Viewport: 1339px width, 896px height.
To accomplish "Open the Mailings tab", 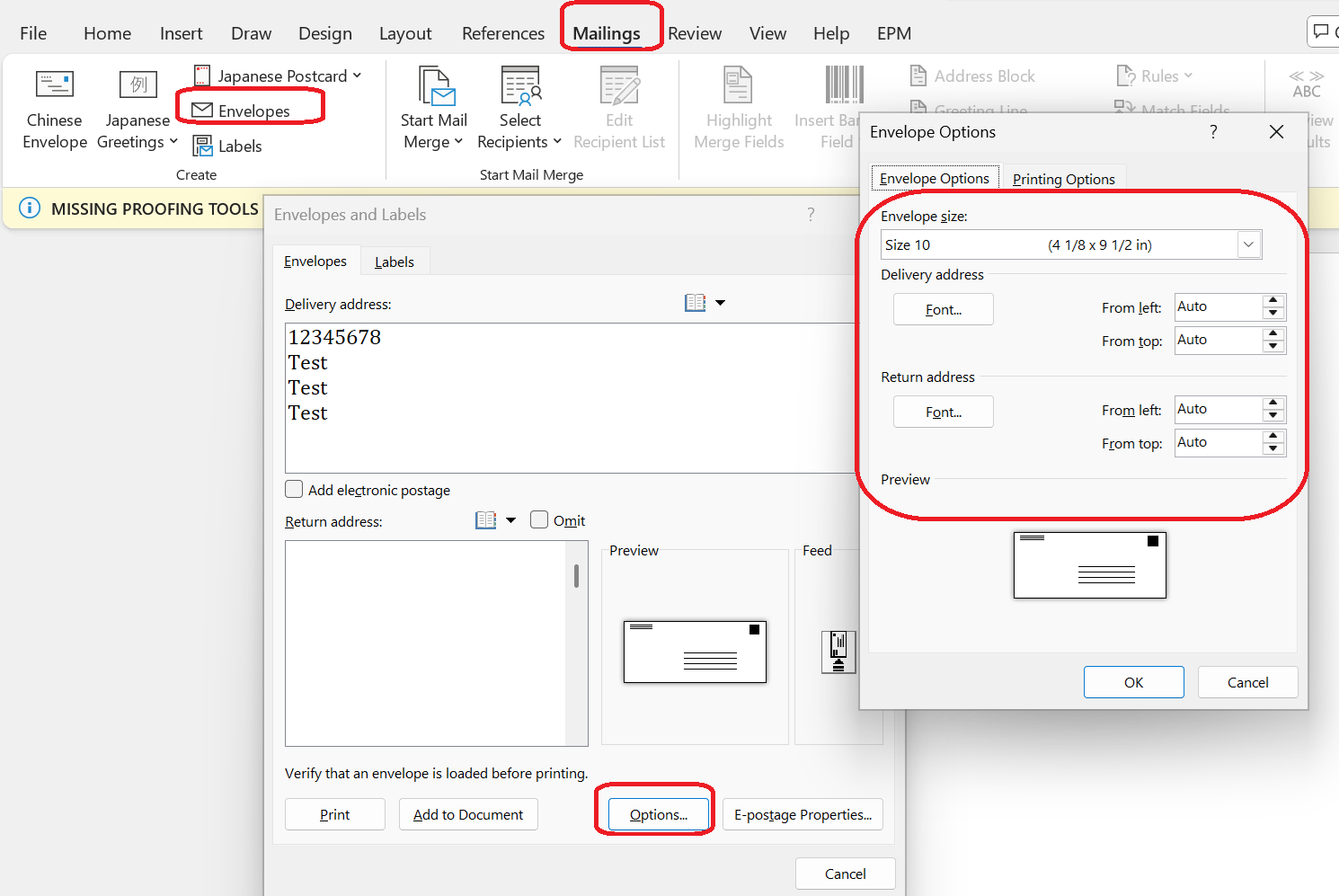I will point(607,33).
